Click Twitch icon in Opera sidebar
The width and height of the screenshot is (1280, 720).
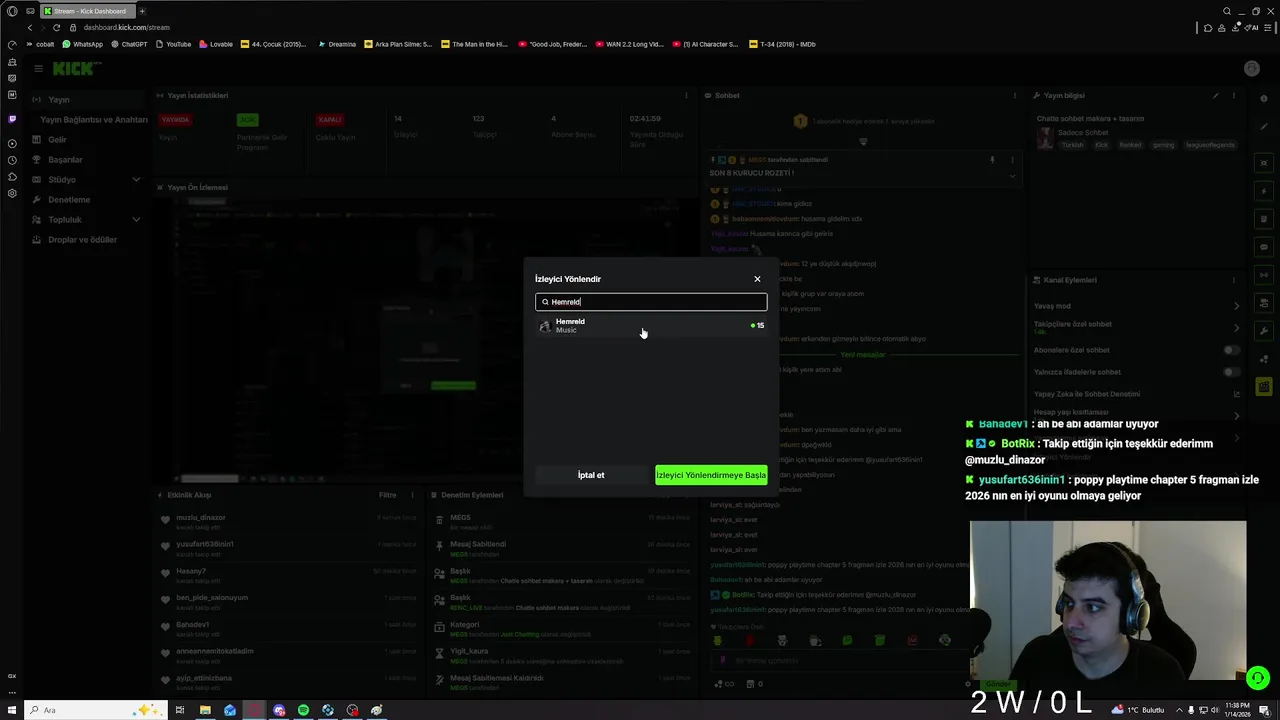coord(12,119)
